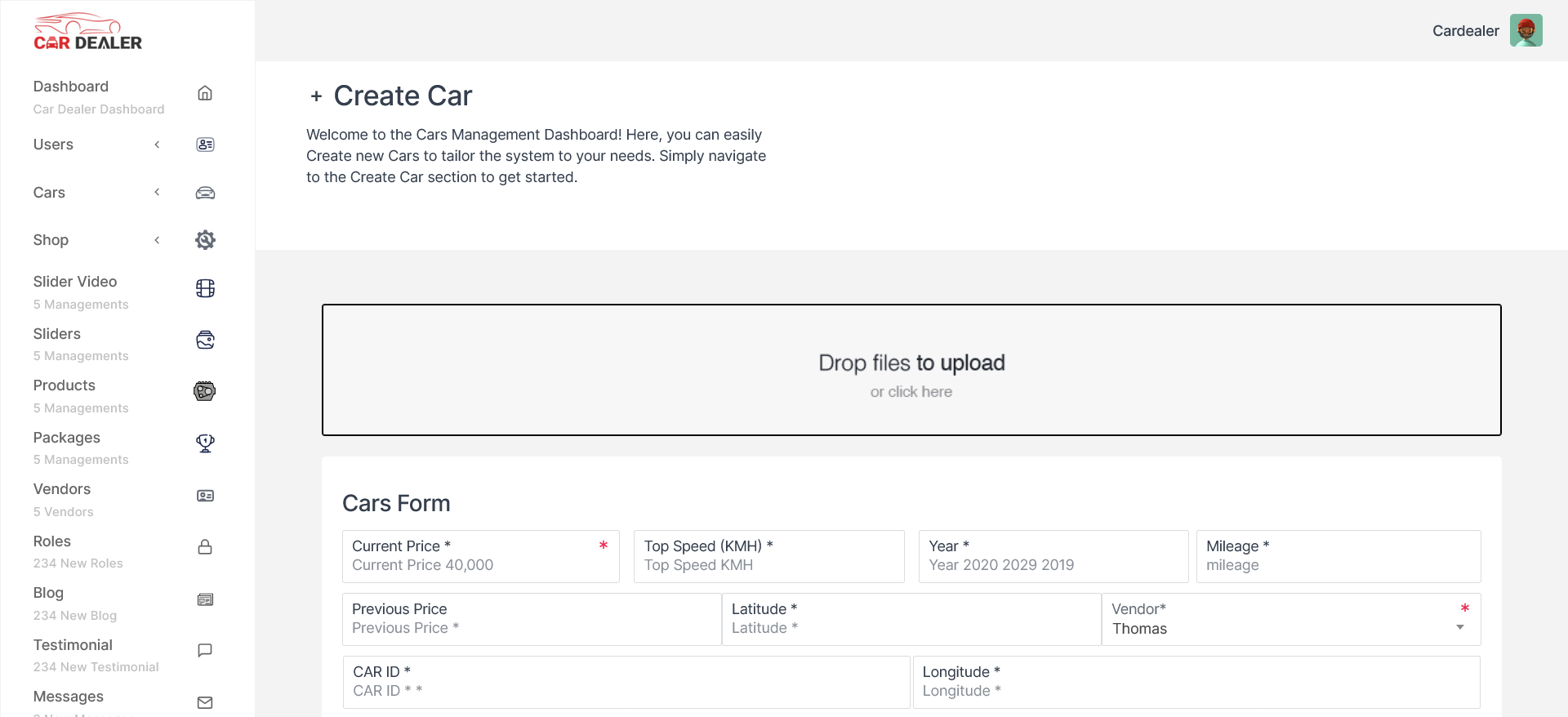Click the Dashboard home icon
The image size is (1568, 717).
click(205, 93)
